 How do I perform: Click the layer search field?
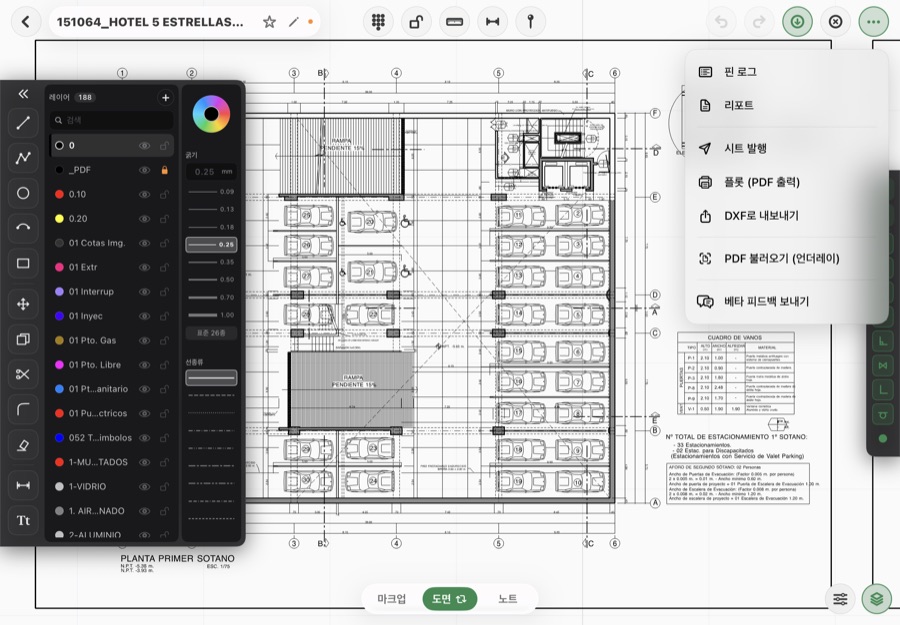[x=111, y=120]
